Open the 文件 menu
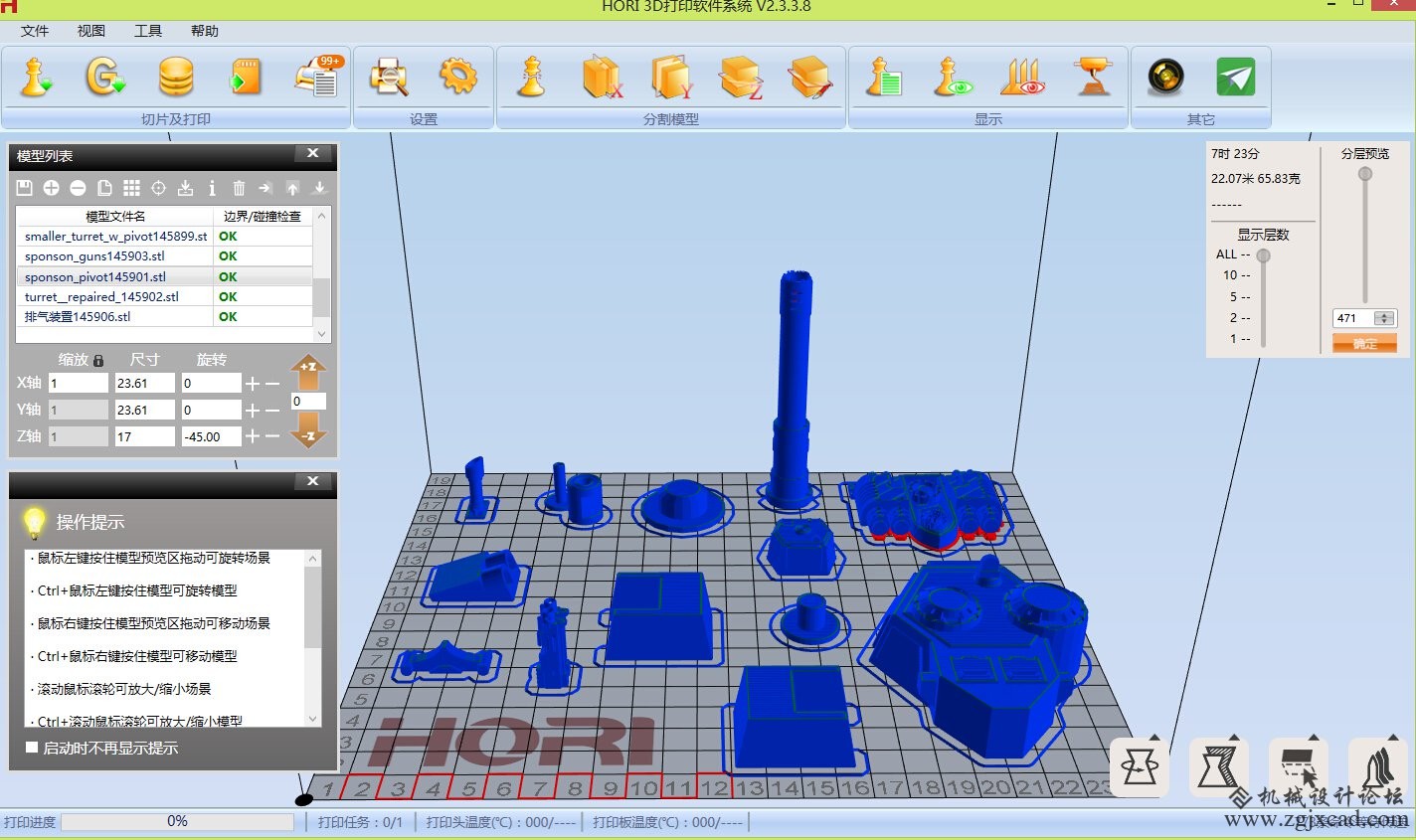The height and width of the screenshot is (840, 1416). point(35,31)
